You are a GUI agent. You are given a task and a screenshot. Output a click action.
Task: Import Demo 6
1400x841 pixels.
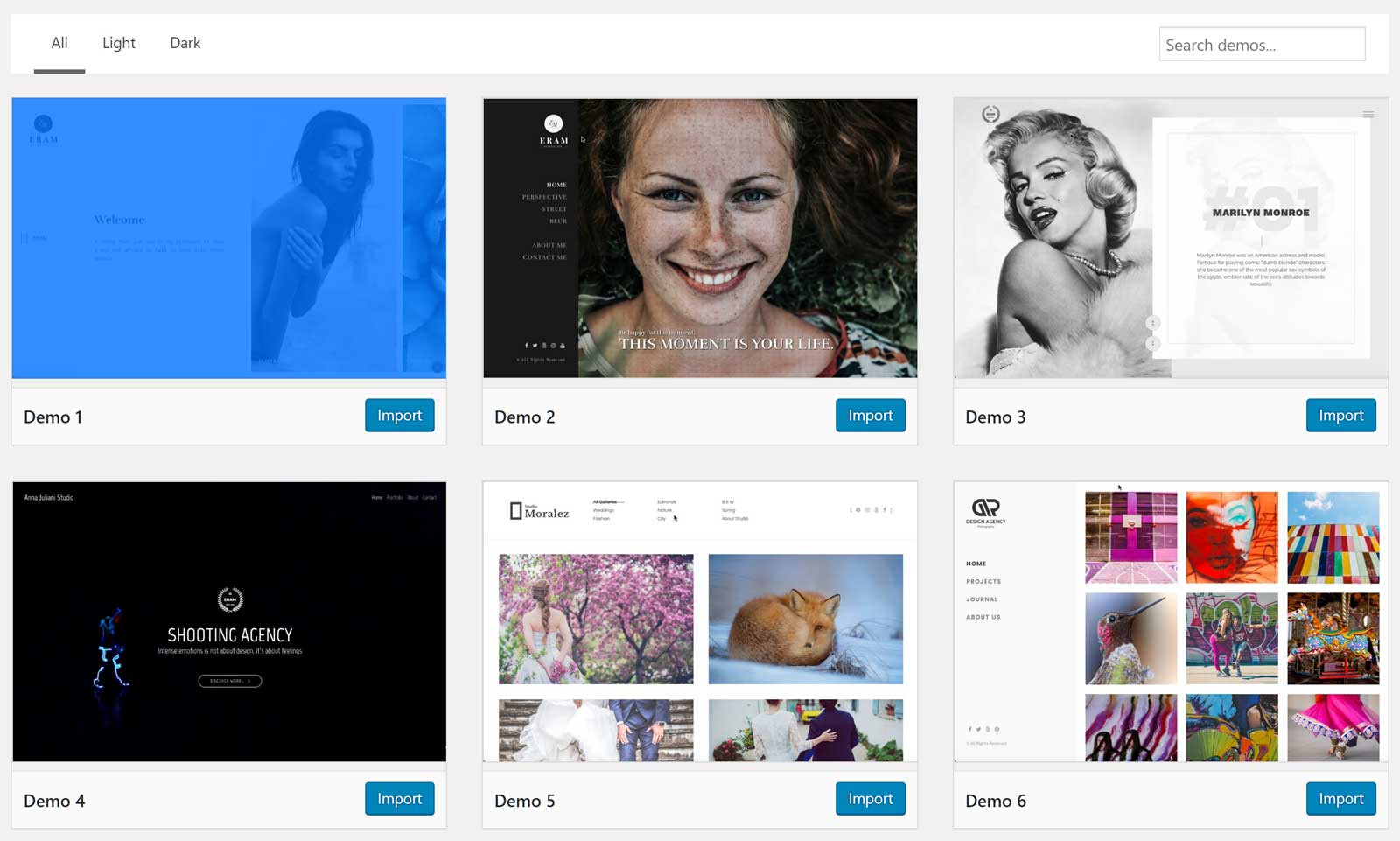click(x=1341, y=799)
